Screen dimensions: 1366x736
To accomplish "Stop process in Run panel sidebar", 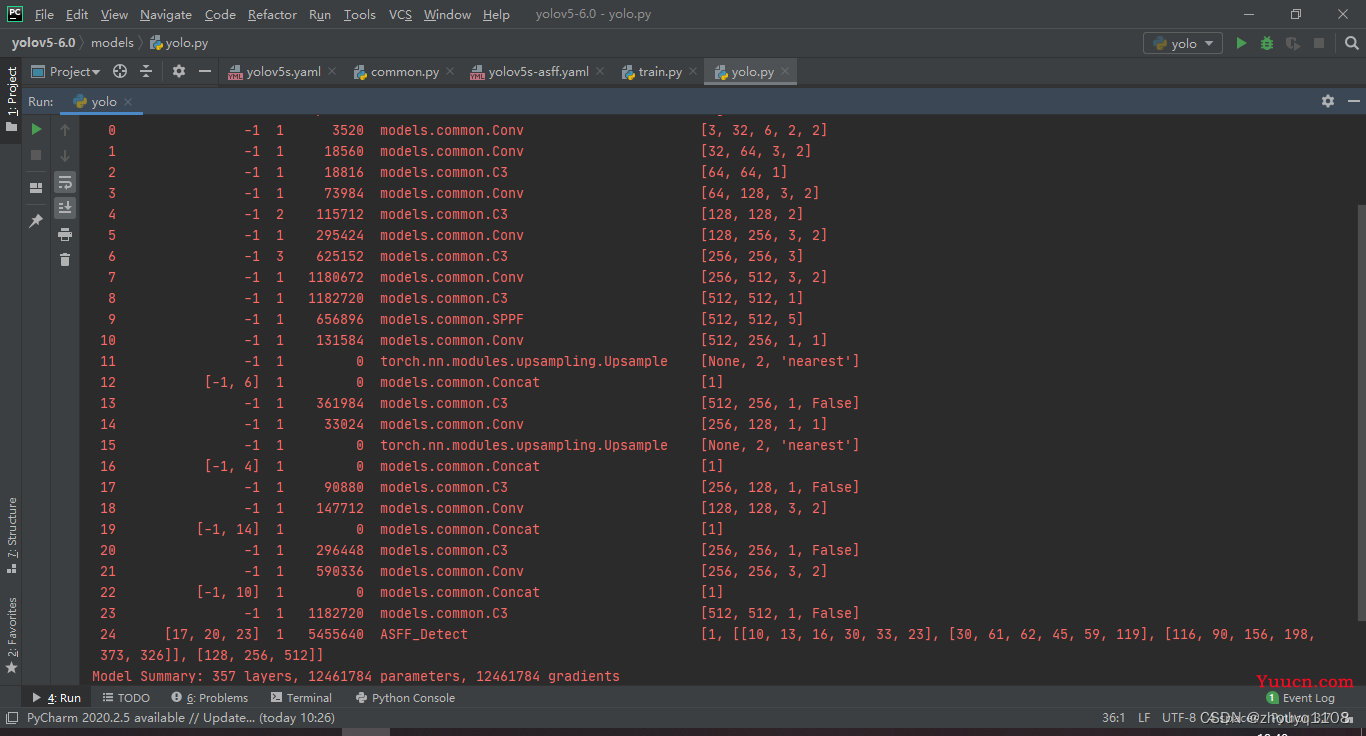I will [36, 155].
